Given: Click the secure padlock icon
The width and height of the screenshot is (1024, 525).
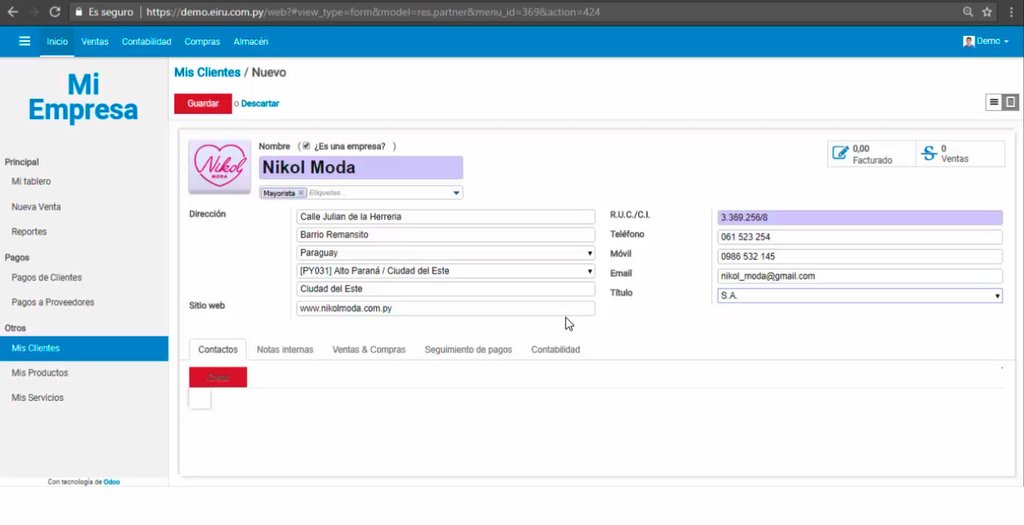Looking at the screenshot, I should click(78, 12).
